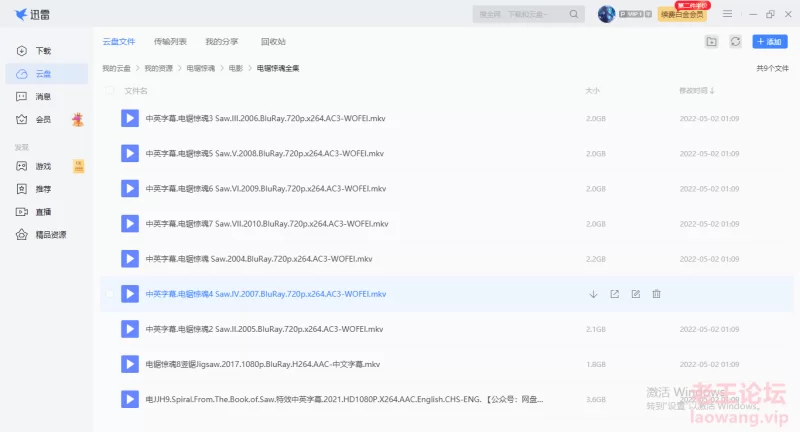The width and height of the screenshot is (800, 432).
Task: Play Jigsaw.2017 video icon
Action: tap(130, 364)
